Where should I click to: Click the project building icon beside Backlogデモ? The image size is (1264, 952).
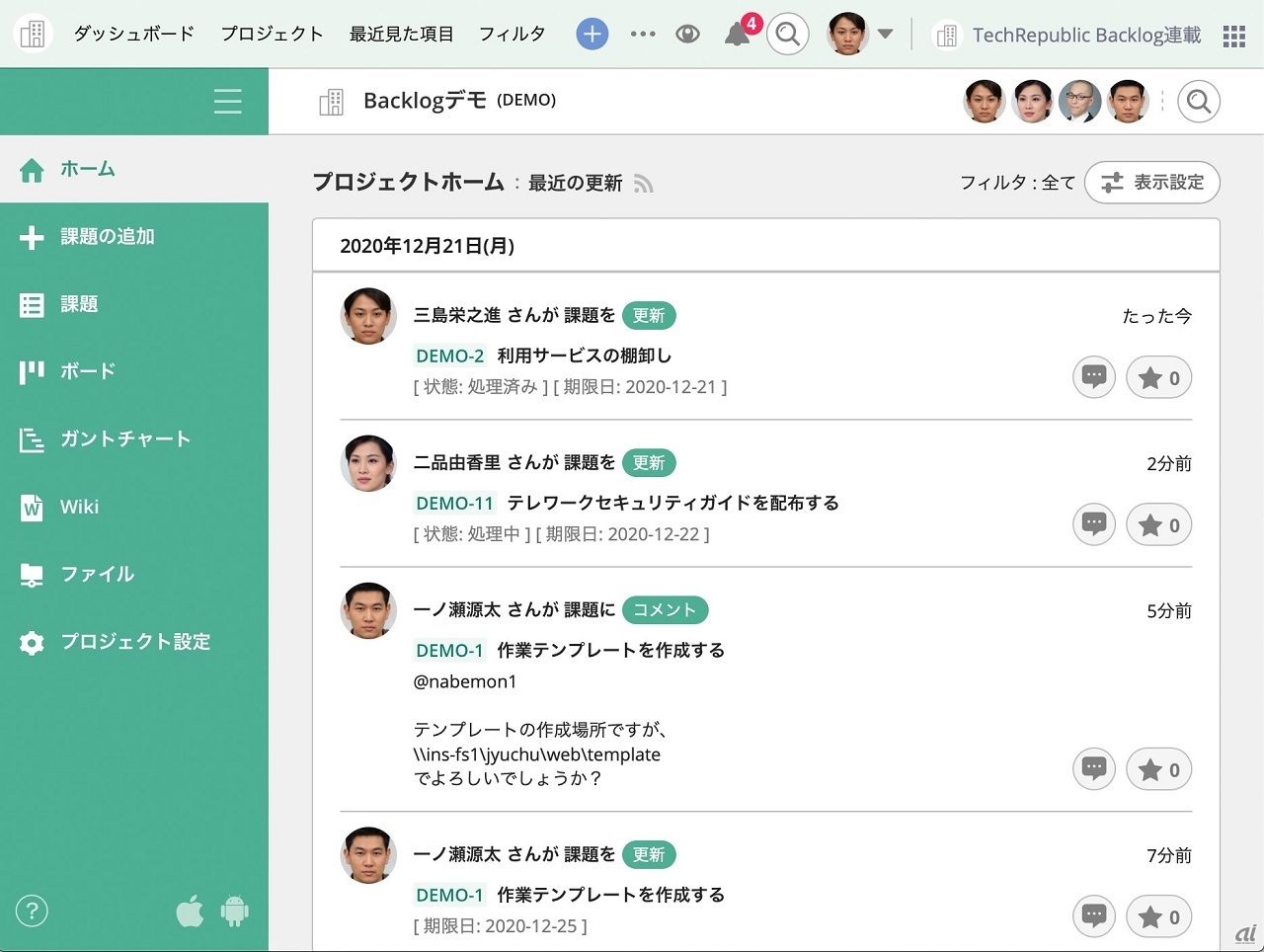(331, 102)
